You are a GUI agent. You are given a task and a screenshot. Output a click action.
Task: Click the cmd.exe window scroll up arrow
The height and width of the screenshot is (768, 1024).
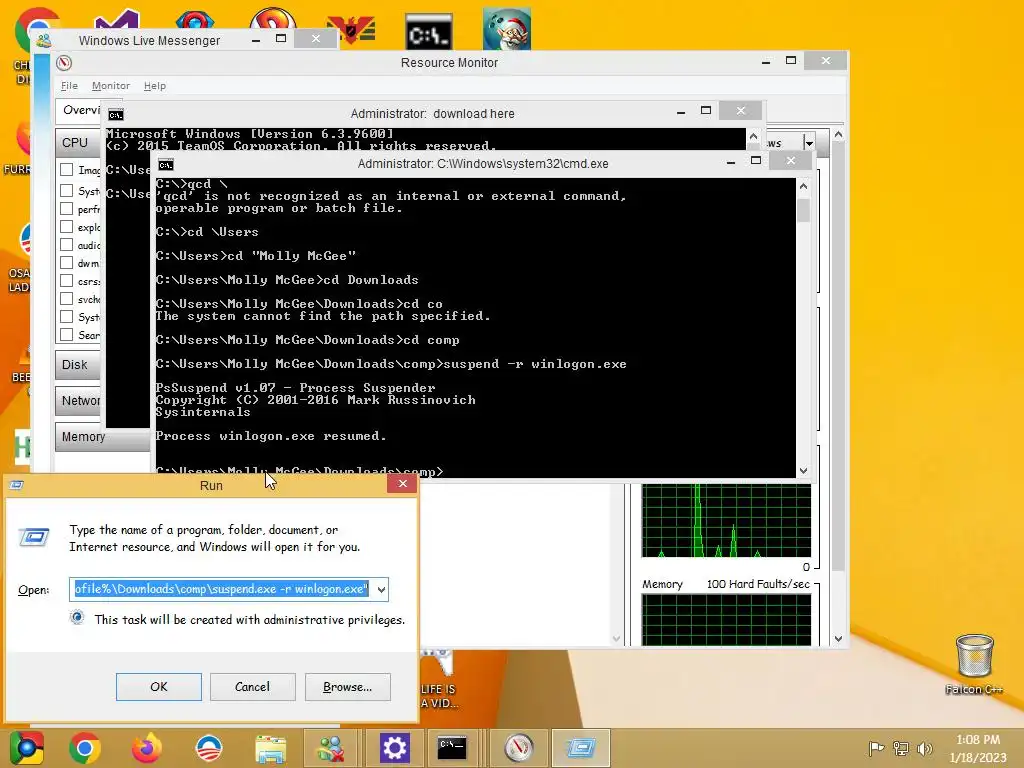pyautogui.click(x=803, y=187)
